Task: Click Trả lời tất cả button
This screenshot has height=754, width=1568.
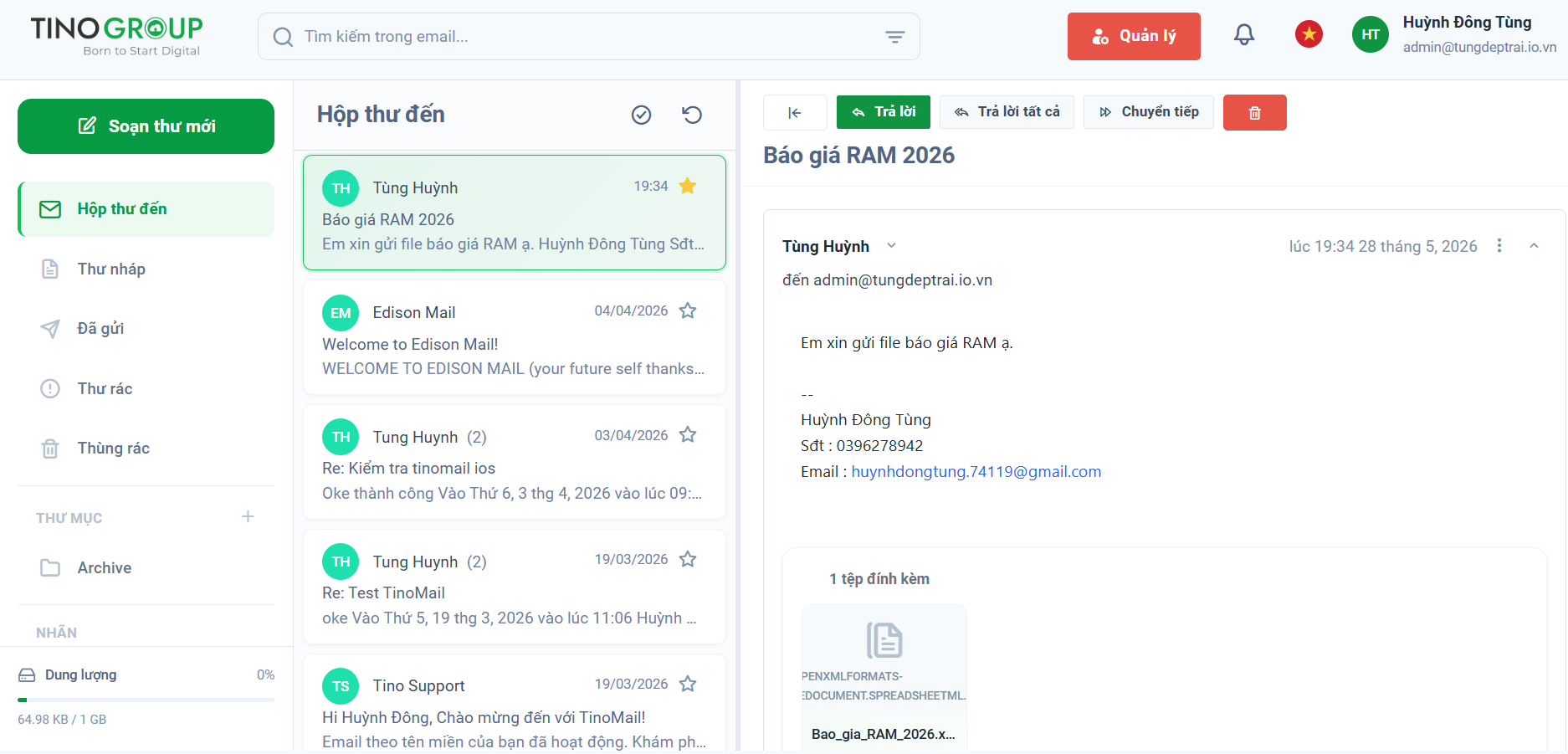Action: tap(1007, 112)
